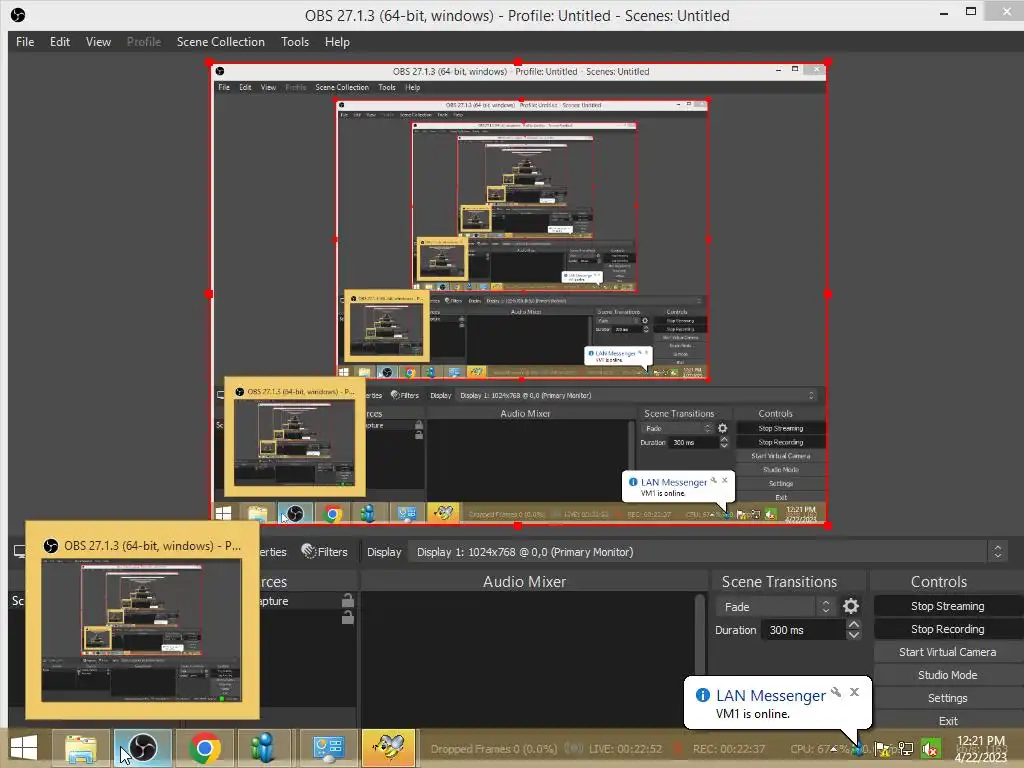
Task: Open source Filters
Action: pos(325,552)
